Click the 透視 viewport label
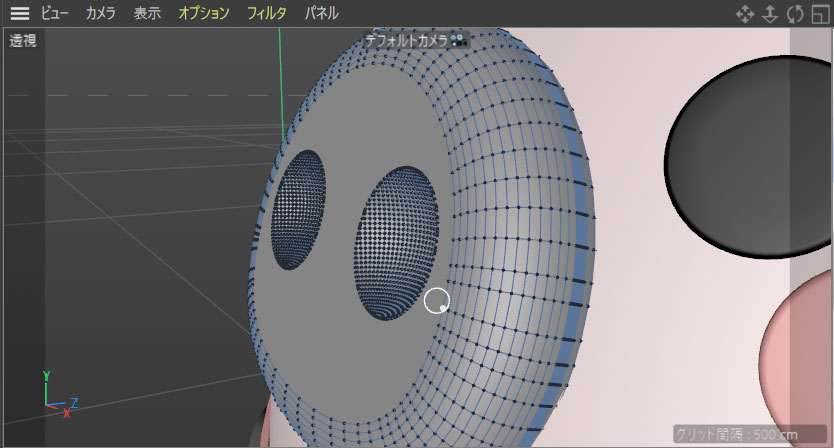The height and width of the screenshot is (448, 834). pos(22,41)
